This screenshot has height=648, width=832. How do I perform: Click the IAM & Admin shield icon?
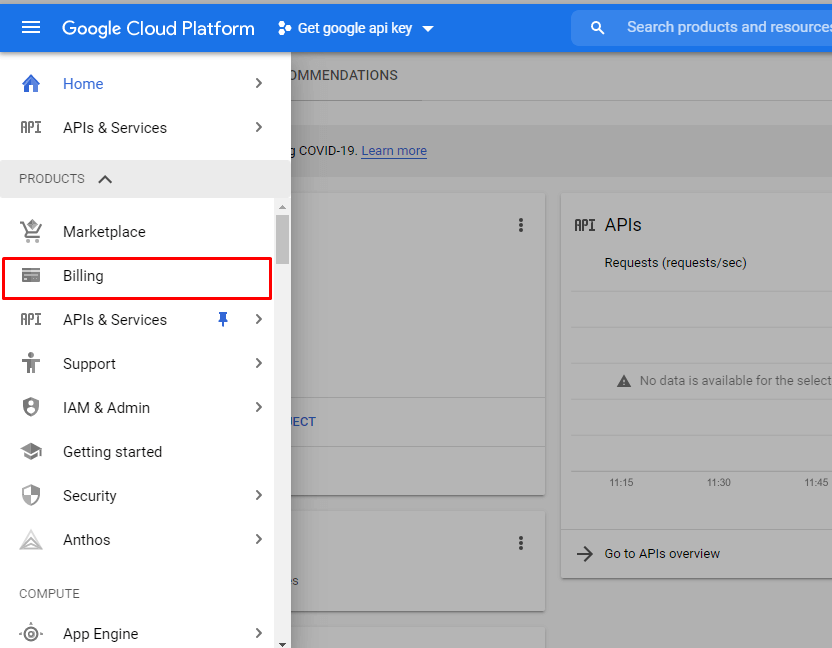click(x=31, y=408)
